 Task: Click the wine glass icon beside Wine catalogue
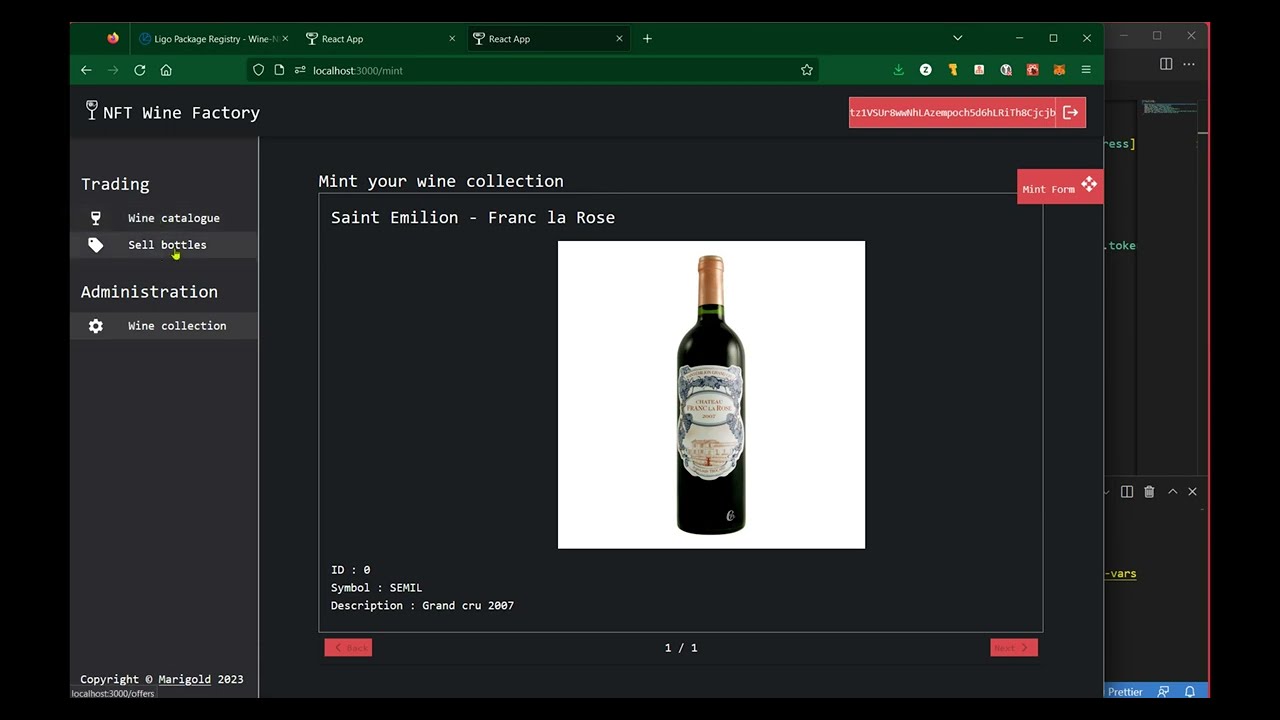[x=96, y=218]
